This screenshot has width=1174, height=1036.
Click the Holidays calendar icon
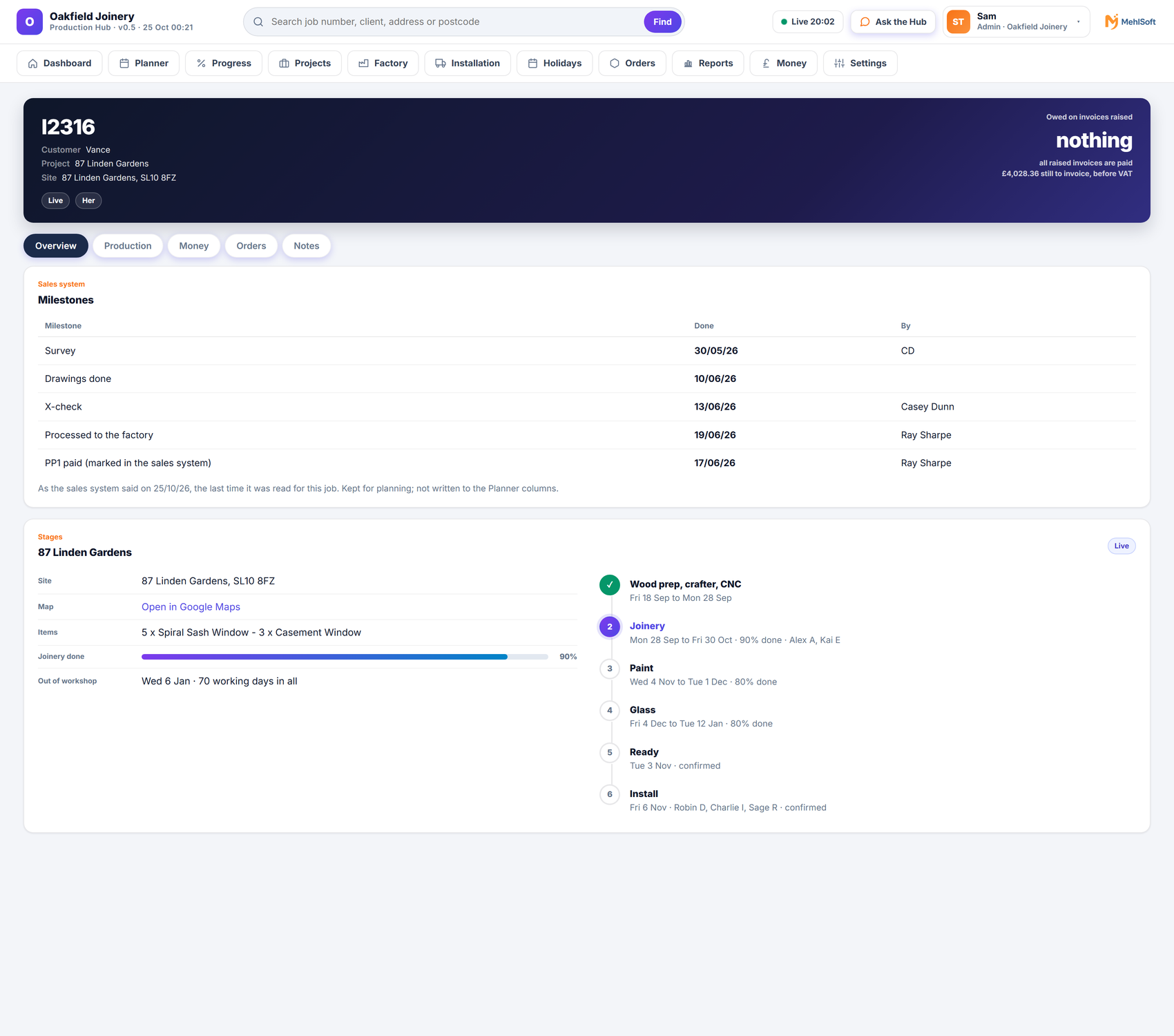[x=532, y=64]
